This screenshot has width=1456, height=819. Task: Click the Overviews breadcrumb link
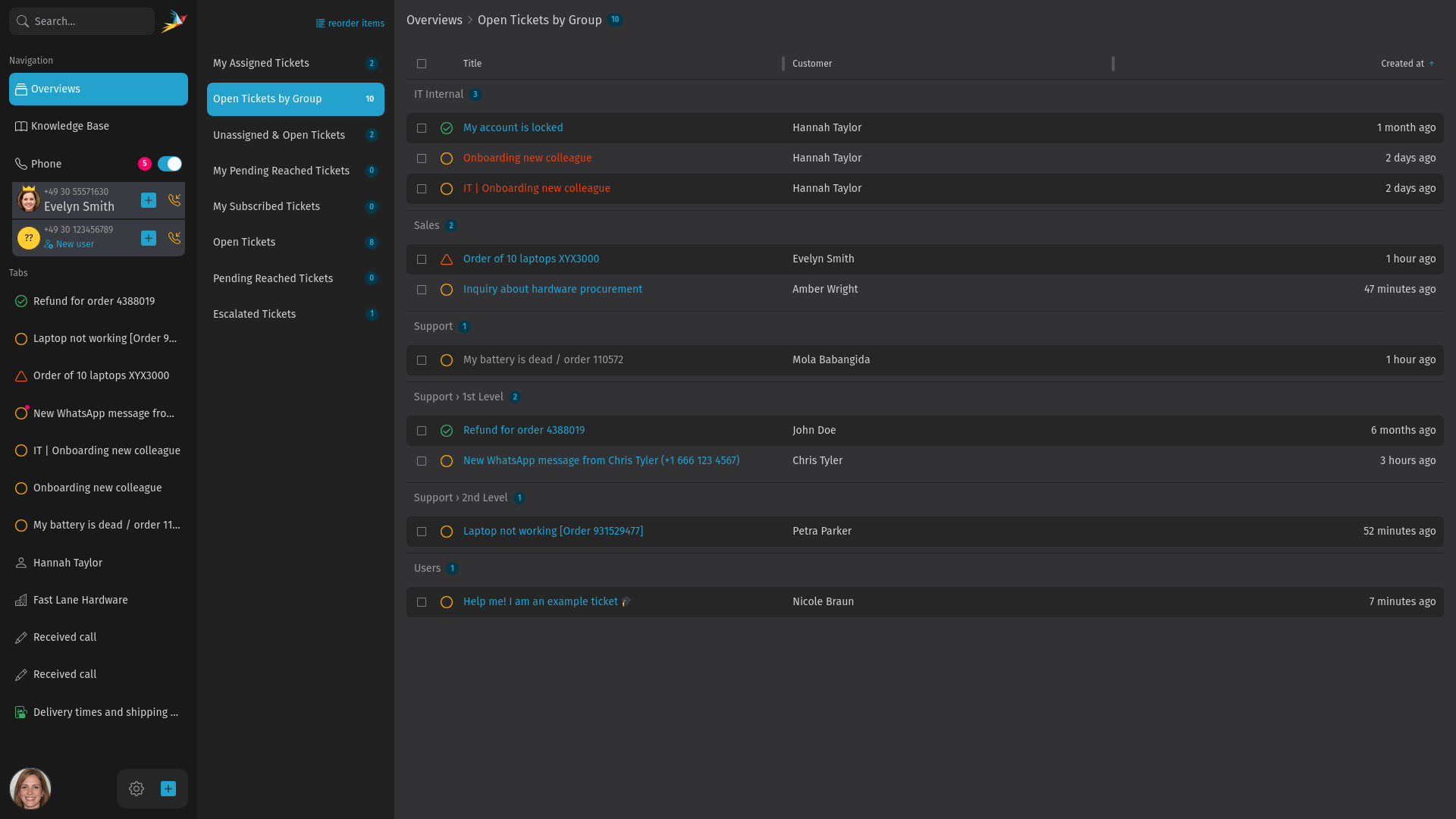click(x=434, y=20)
